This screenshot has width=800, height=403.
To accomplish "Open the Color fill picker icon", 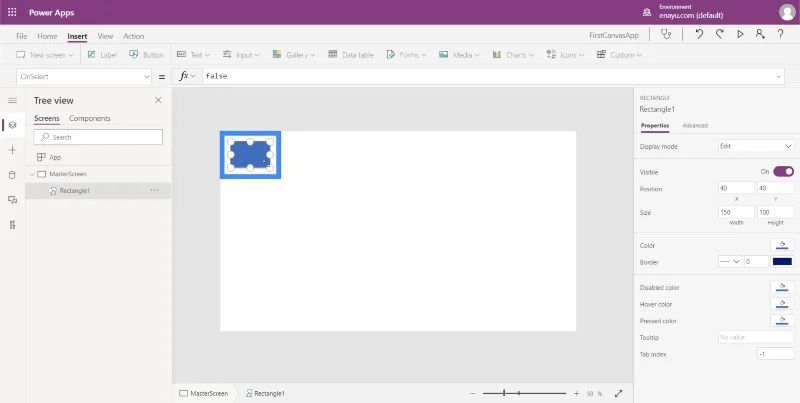I will point(782,245).
